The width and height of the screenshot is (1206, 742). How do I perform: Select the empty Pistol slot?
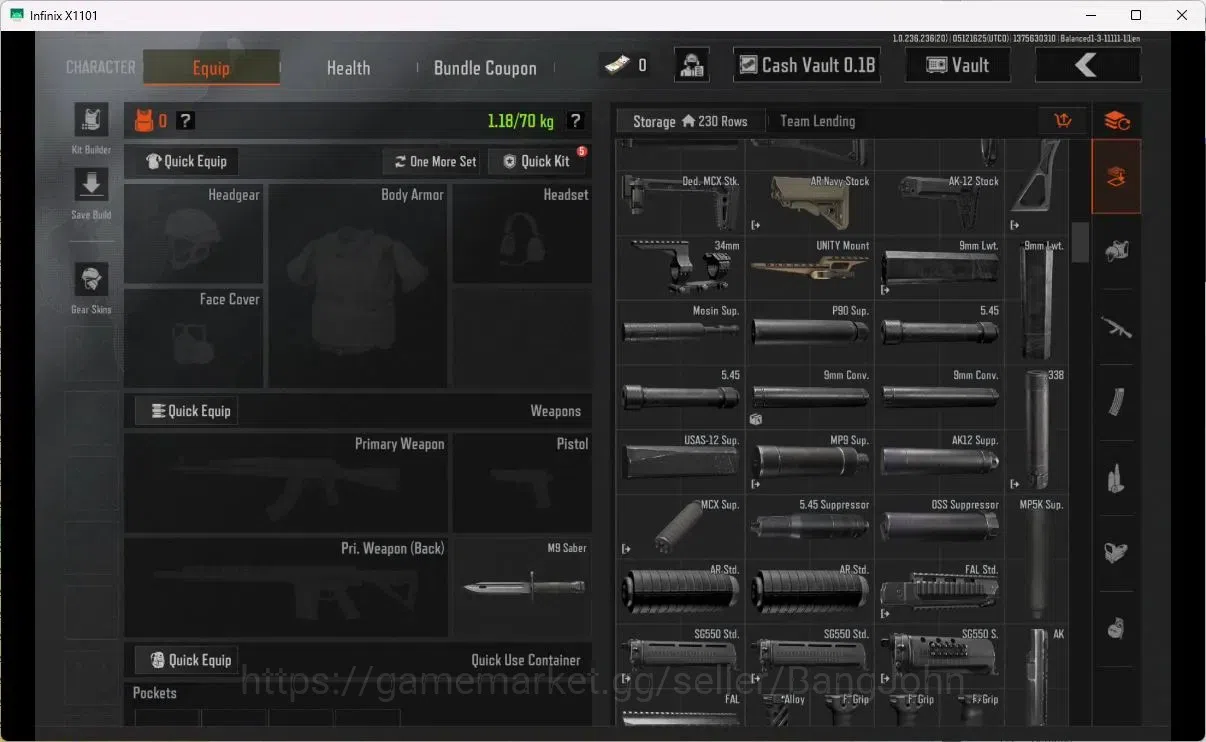point(521,483)
